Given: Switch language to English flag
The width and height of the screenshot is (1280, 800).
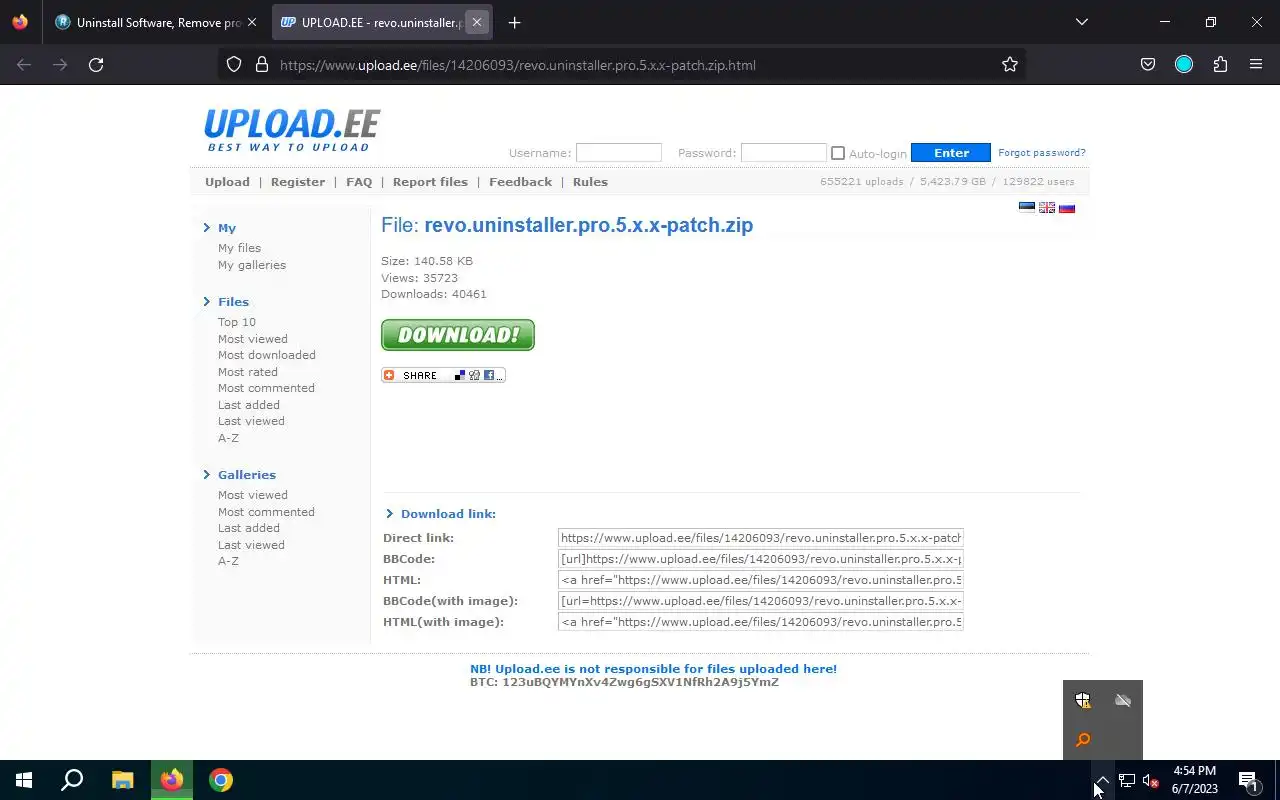Looking at the screenshot, I should click(x=1047, y=208).
